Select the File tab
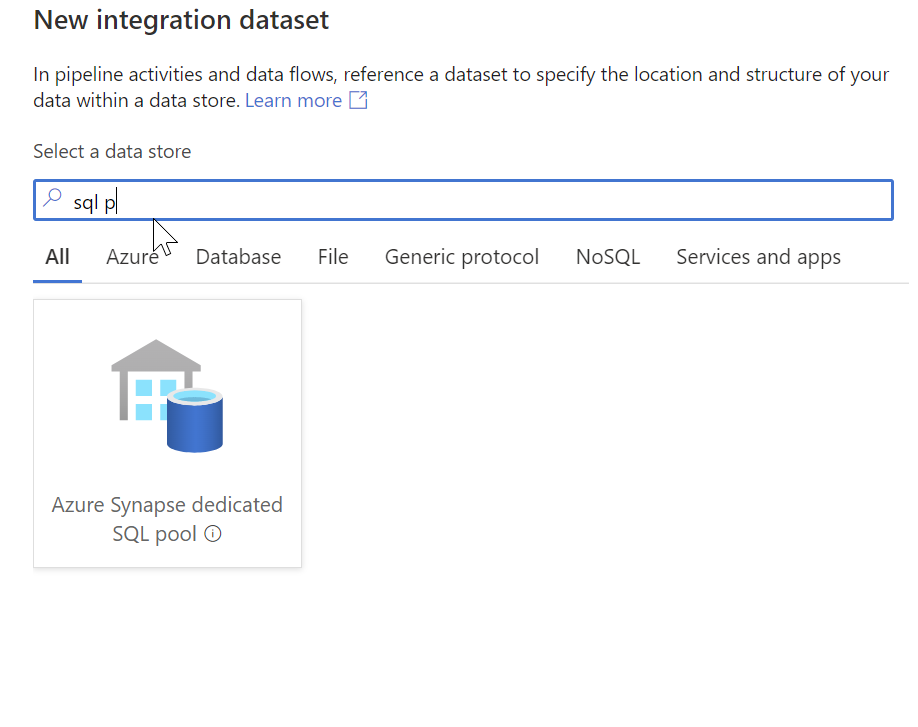This screenshot has height=727, width=918. tap(333, 257)
